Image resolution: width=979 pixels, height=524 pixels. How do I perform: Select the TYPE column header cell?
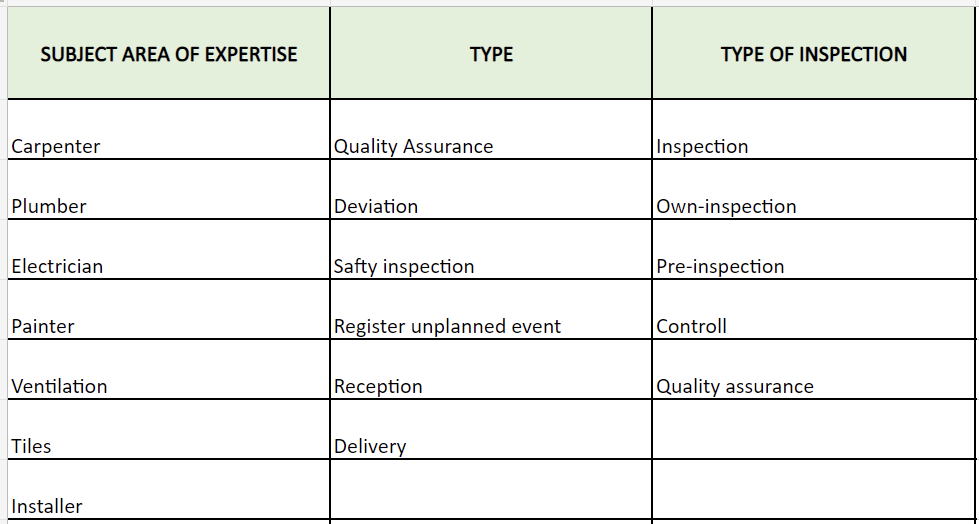[x=491, y=53]
